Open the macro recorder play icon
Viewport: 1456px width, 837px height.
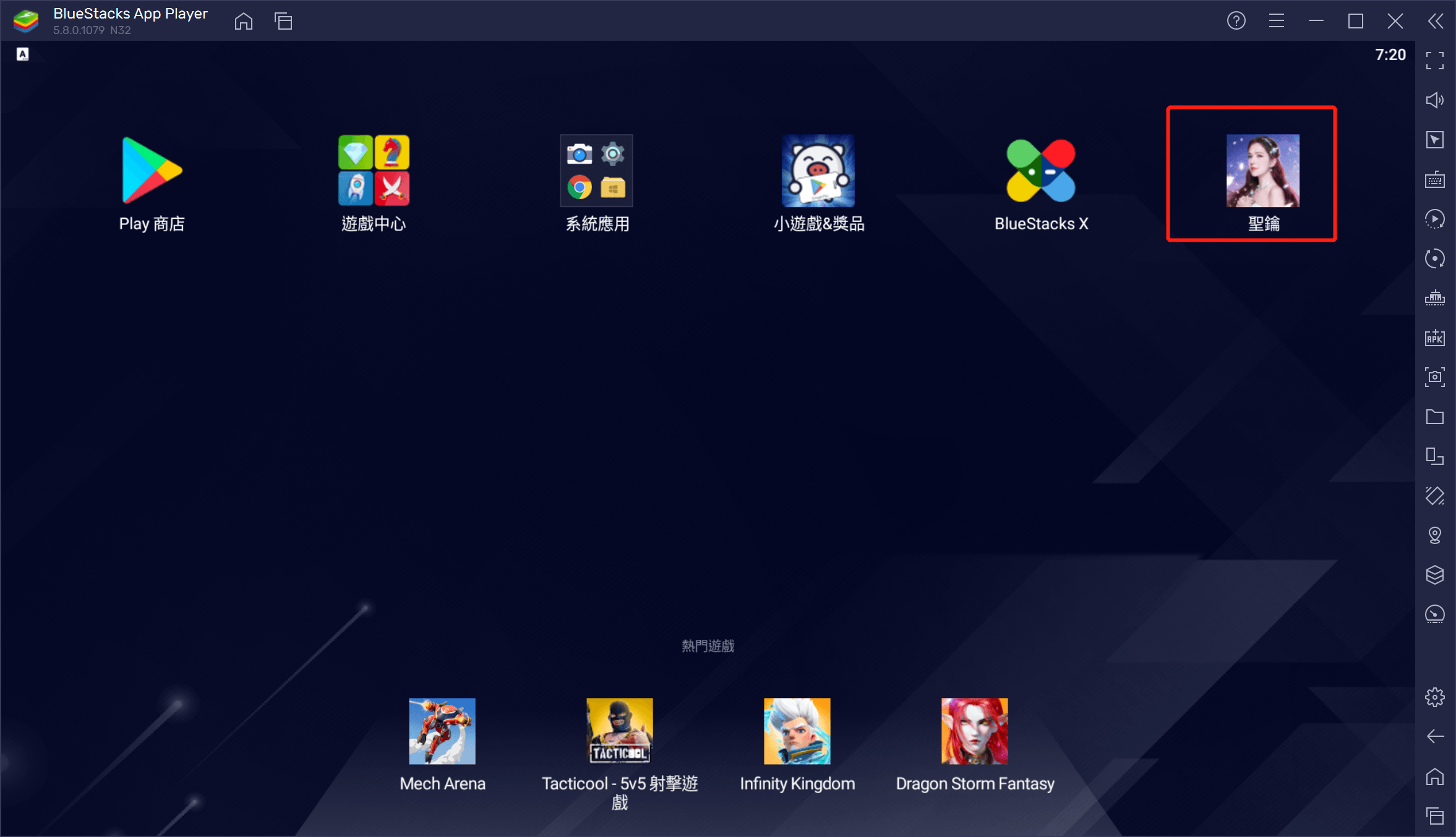(1435, 219)
